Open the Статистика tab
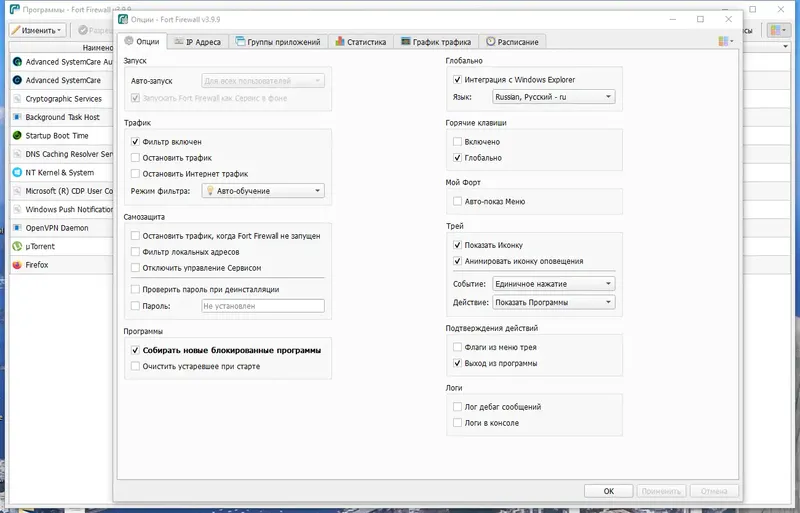Screen dimensions: 800x513 (x=361, y=42)
